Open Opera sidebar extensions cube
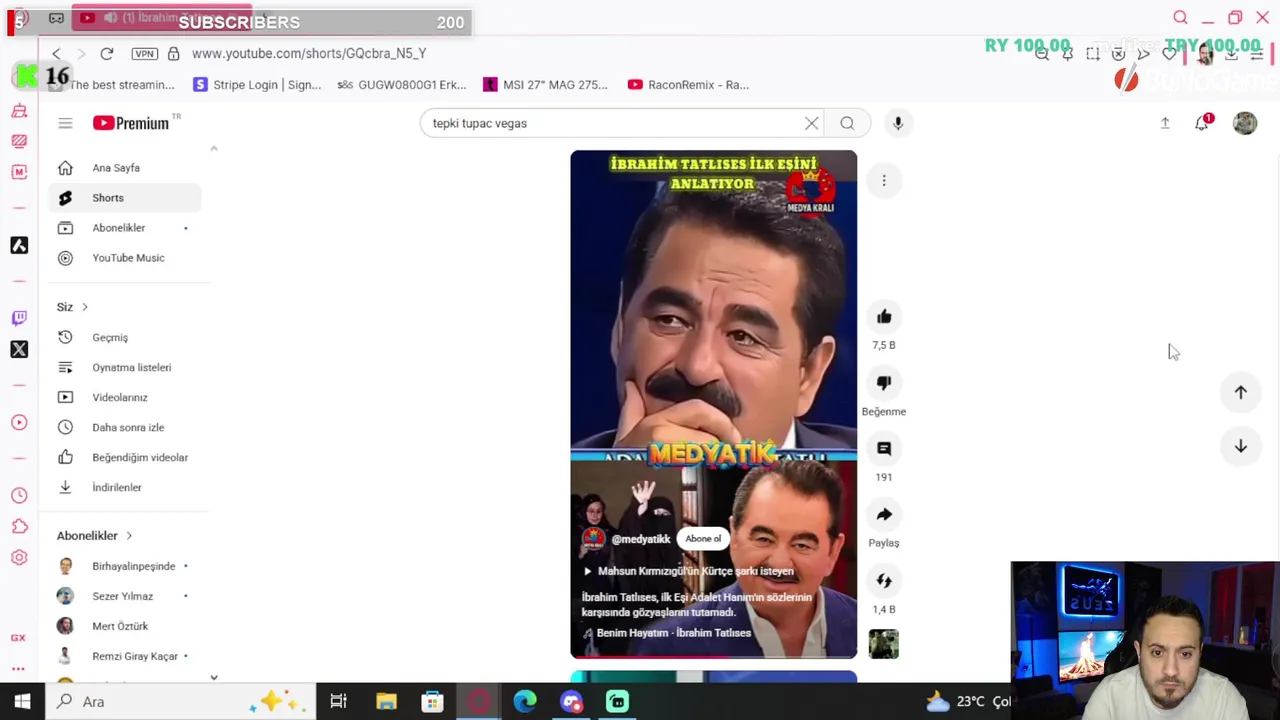Viewport: 1280px width, 720px height. coord(19,527)
